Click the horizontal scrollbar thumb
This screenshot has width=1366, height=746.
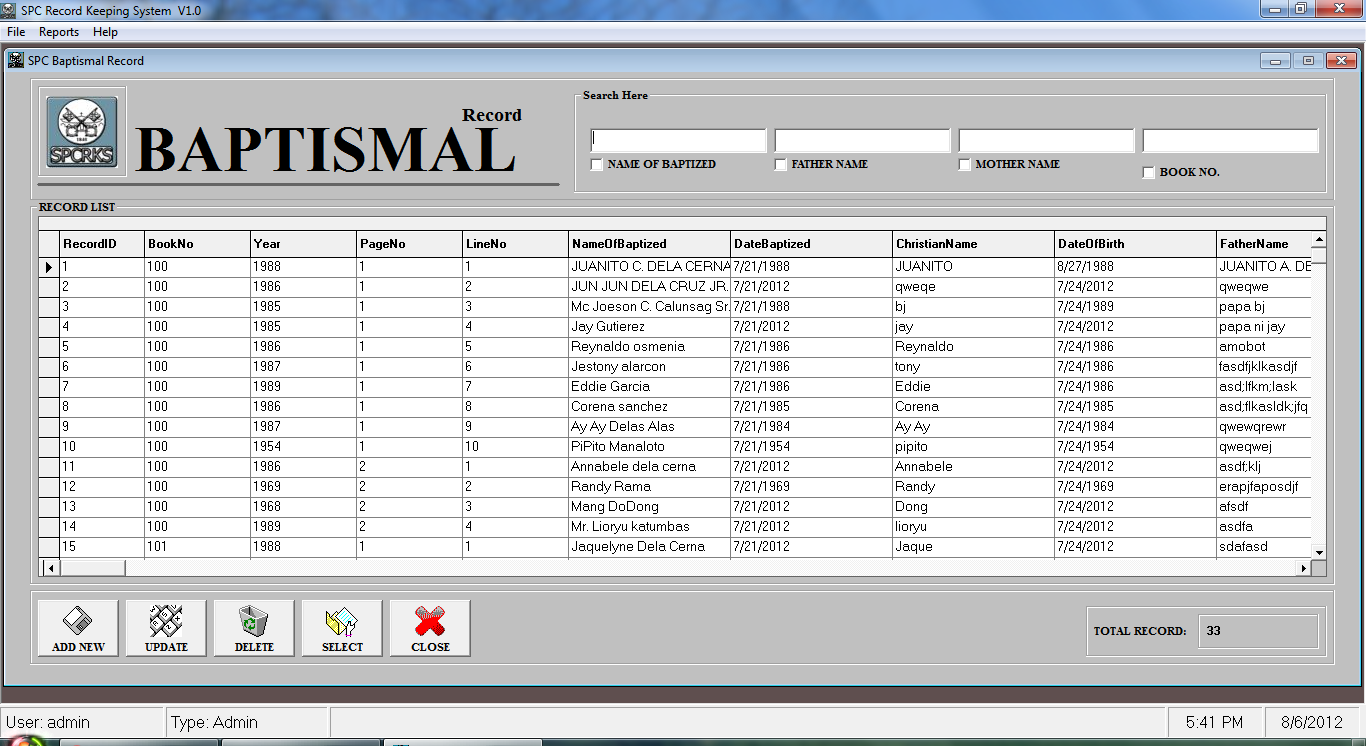point(93,568)
